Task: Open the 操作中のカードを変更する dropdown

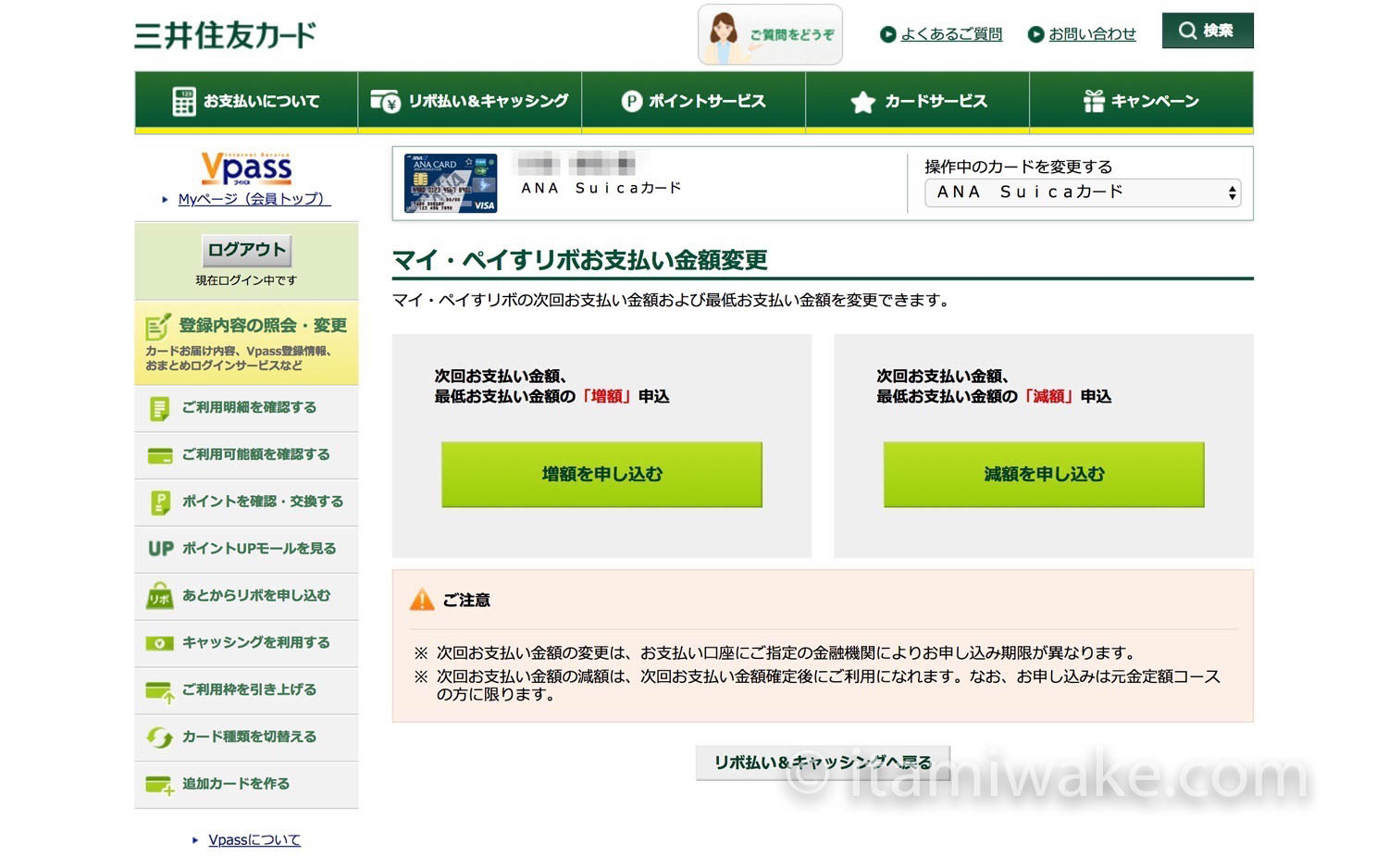Action: pos(1083,192)
